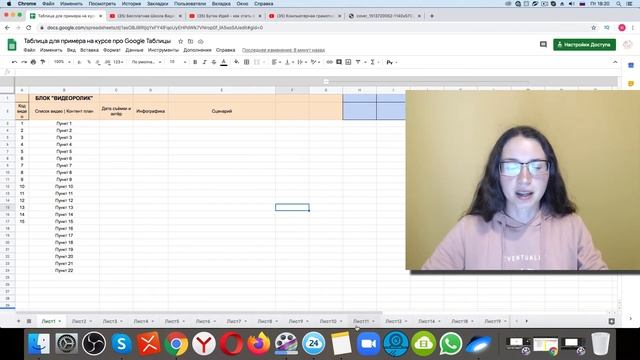Open OBS from the dock
This screenshot has height=360, width=640.
[x=94, y=344]
